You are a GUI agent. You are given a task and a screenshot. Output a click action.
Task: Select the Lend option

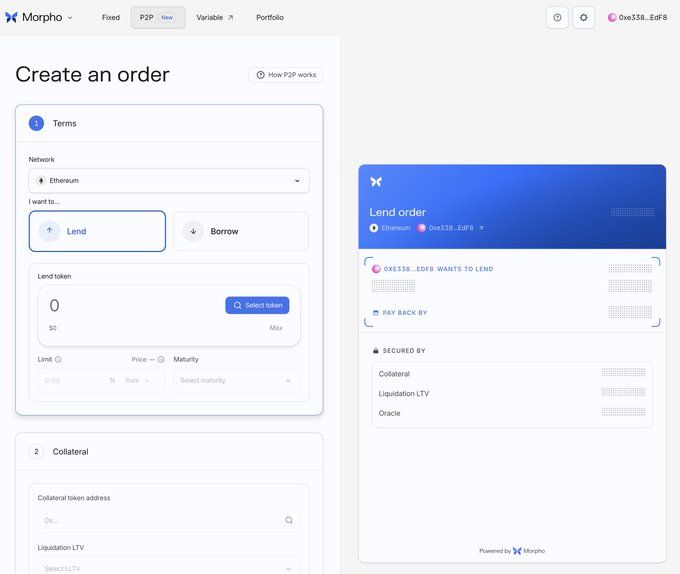(x=97, y=231)
